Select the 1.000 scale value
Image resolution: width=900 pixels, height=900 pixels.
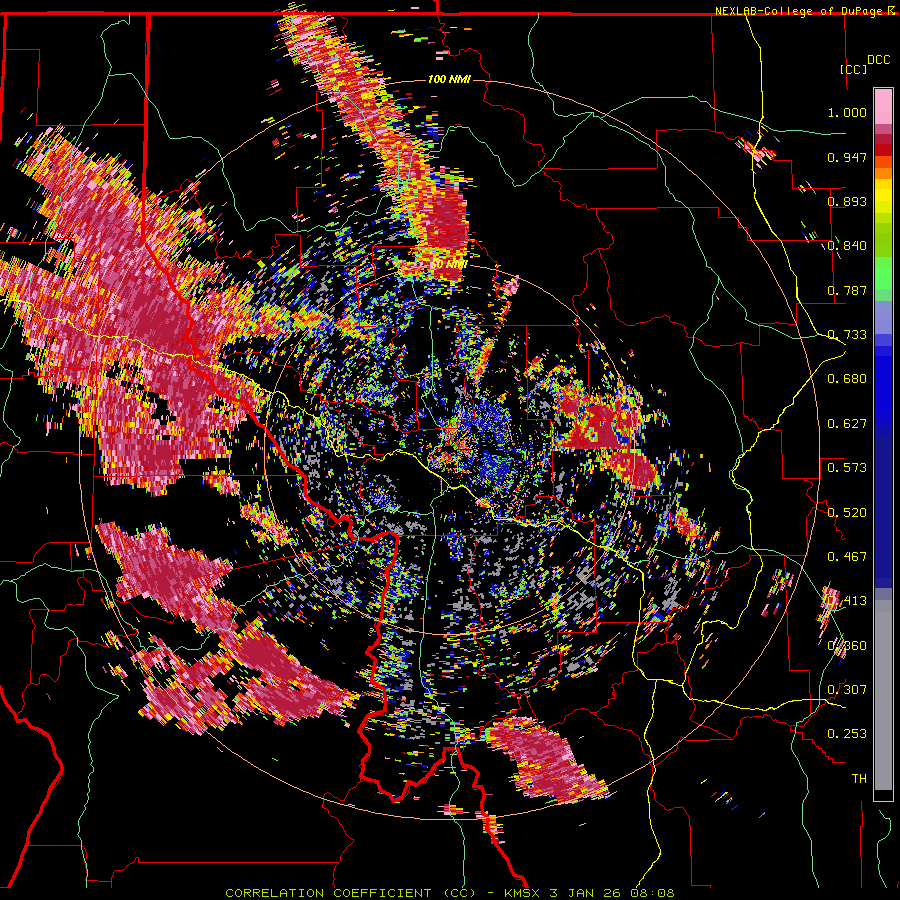tap(847, 112)
